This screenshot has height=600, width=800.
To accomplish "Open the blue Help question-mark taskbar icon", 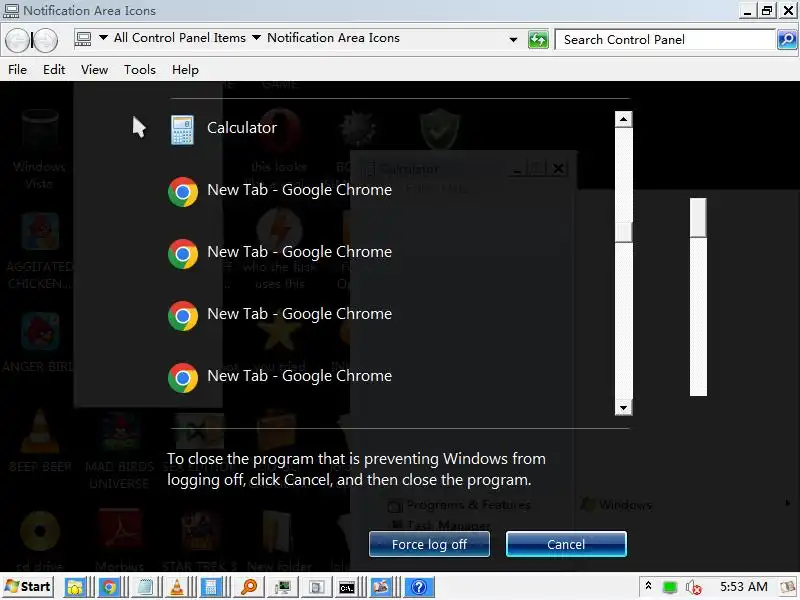I will click(419, 587).
